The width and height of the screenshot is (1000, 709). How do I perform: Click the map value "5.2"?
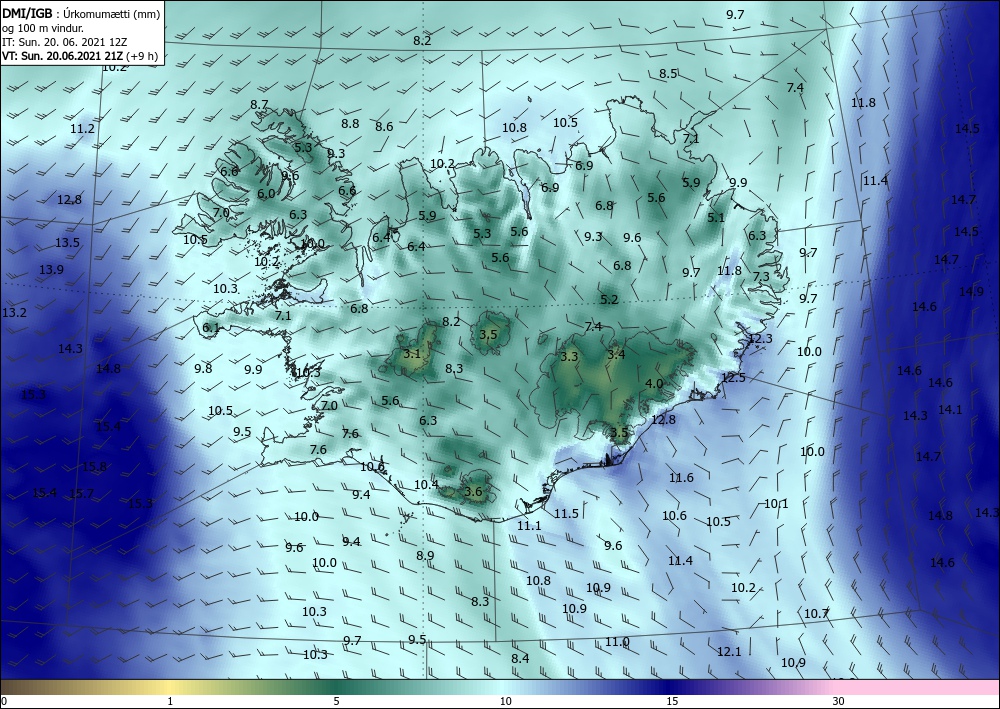[x=609, y=299]
